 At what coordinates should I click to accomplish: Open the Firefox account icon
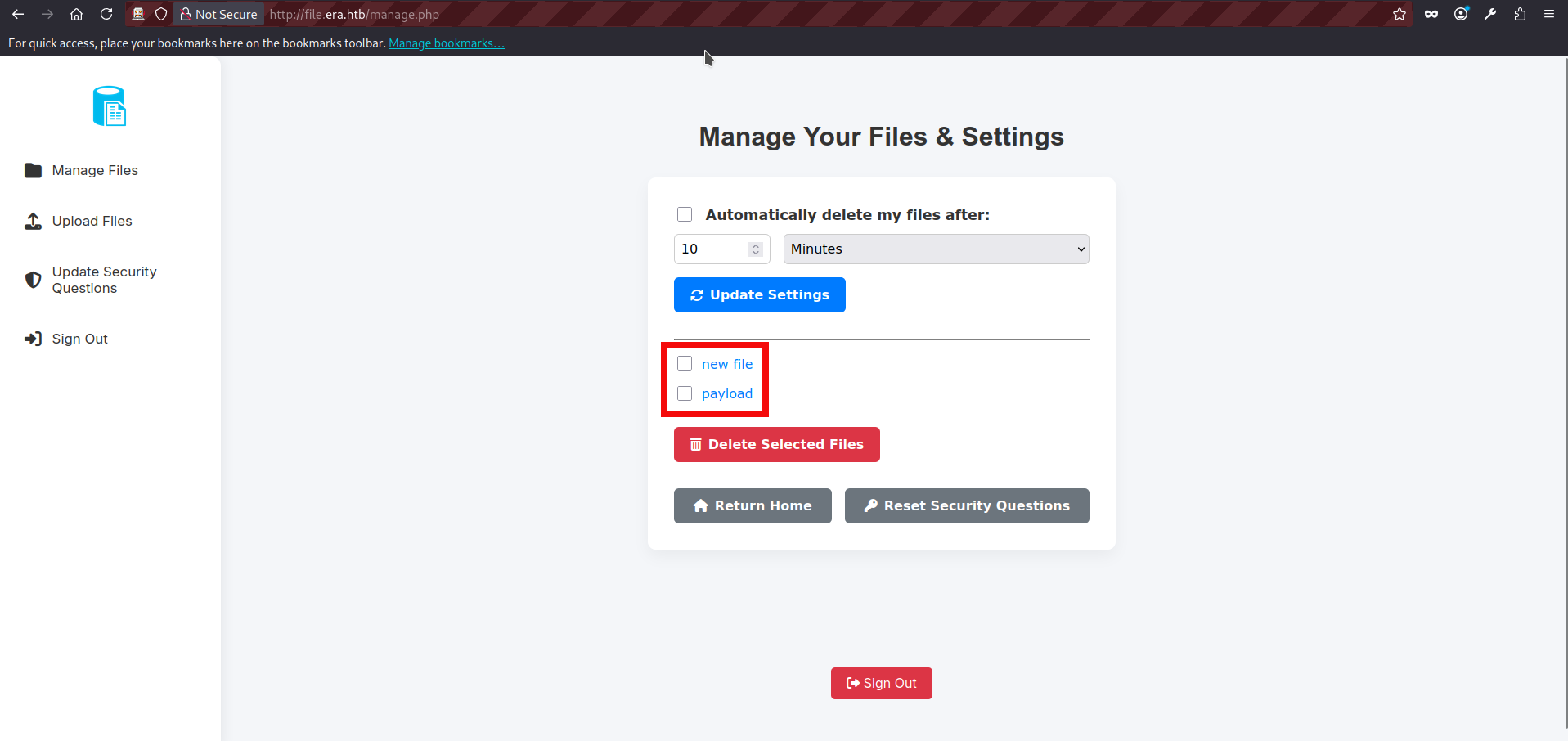(x=1461, y=14)
